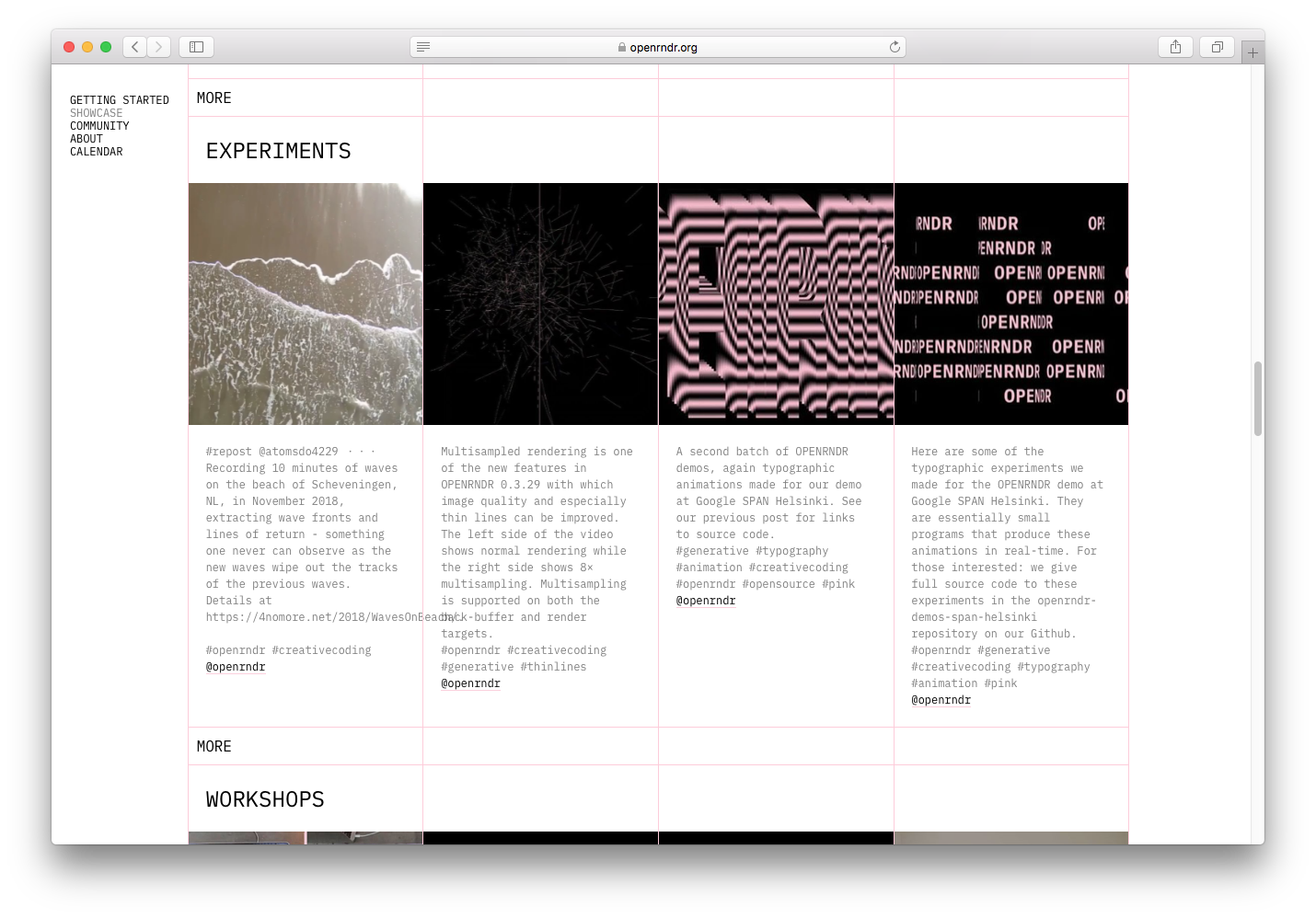The image size is (1316, 918).
Task: Open the Calendar navigation link
Action: pos(96,152)
